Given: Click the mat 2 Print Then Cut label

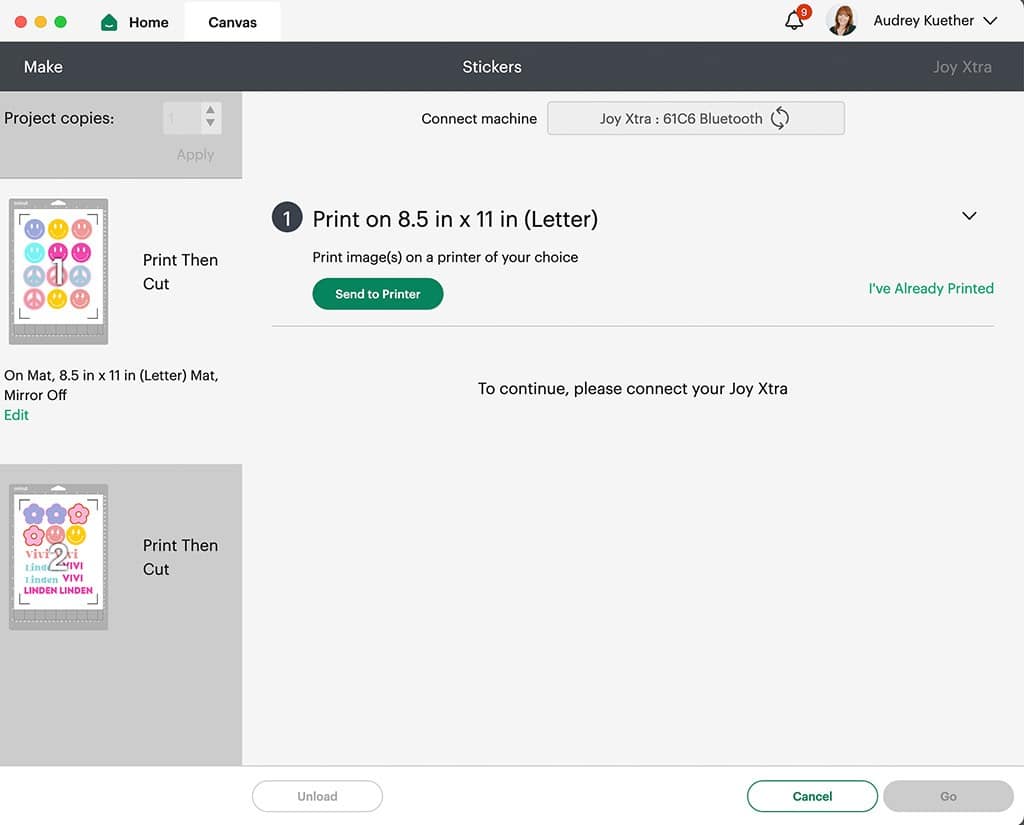Looking at the screenshot, I should 180,557.
